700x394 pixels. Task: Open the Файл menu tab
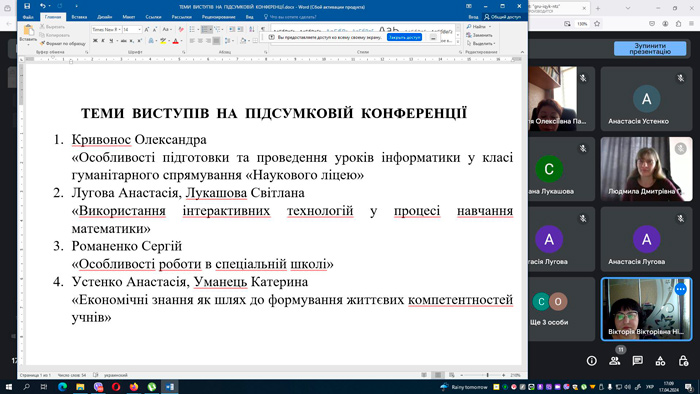(28, 17)
